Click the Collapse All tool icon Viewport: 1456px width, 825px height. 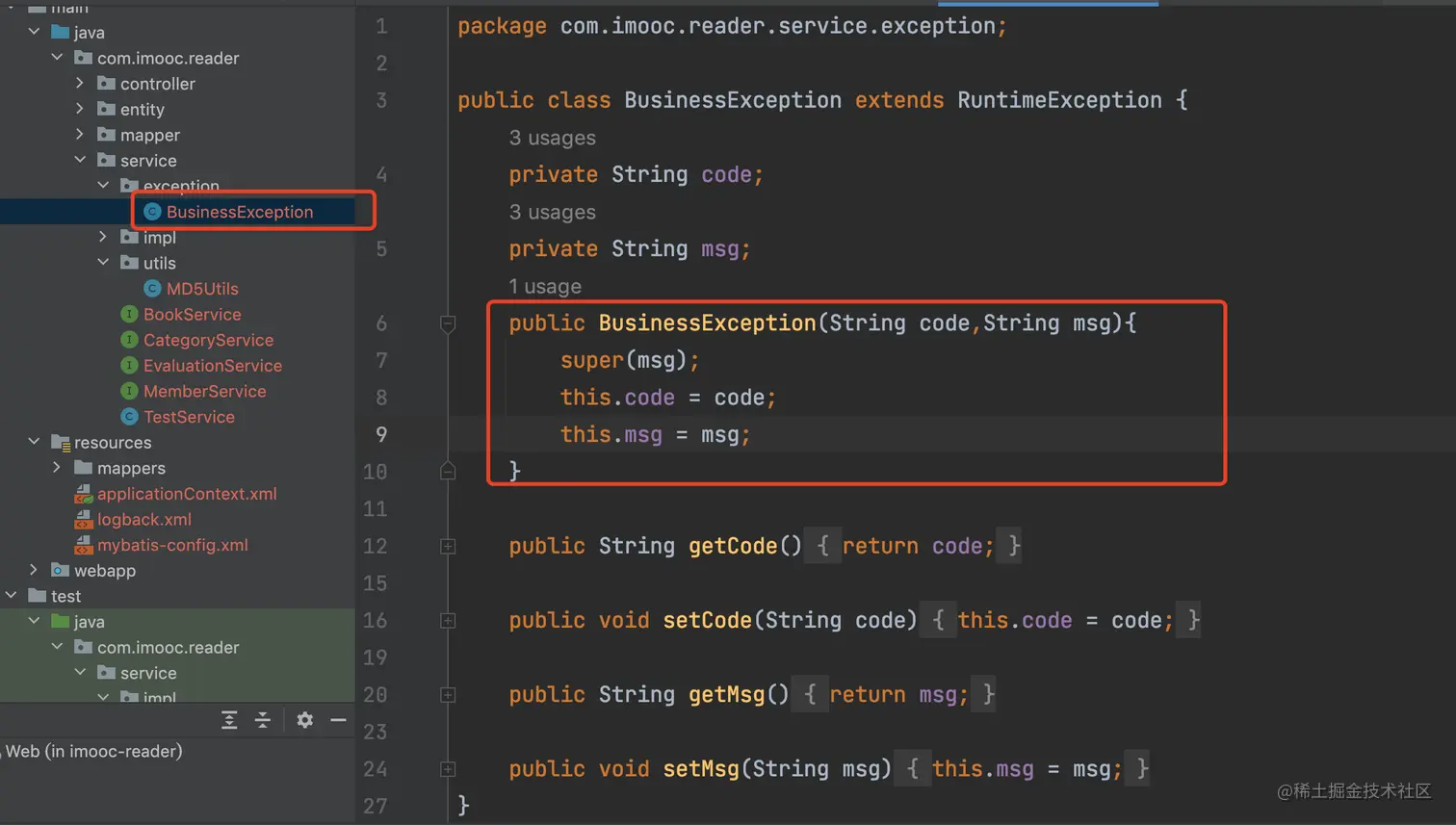263,720
